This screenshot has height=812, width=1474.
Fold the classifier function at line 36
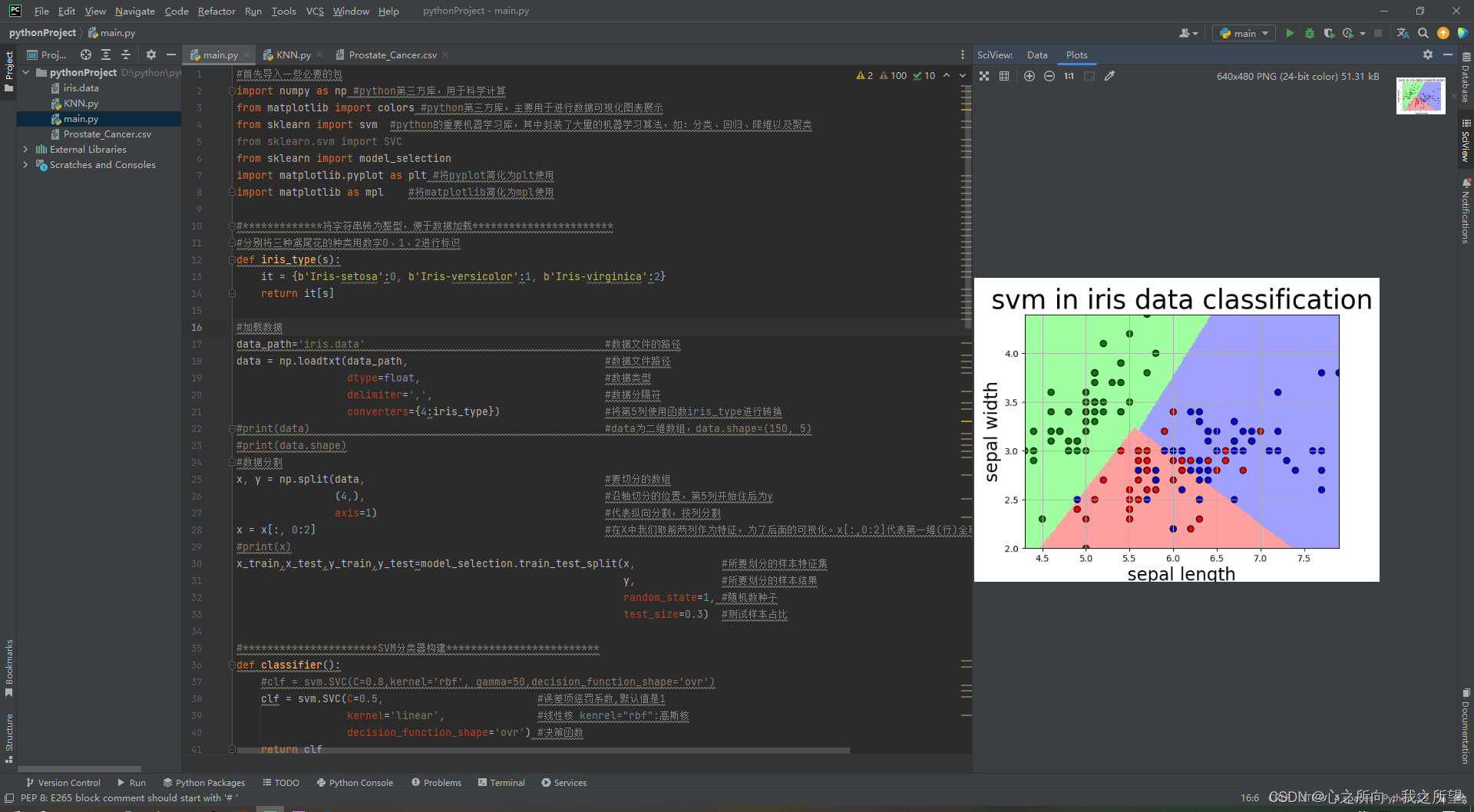click(x=231, y=665)
